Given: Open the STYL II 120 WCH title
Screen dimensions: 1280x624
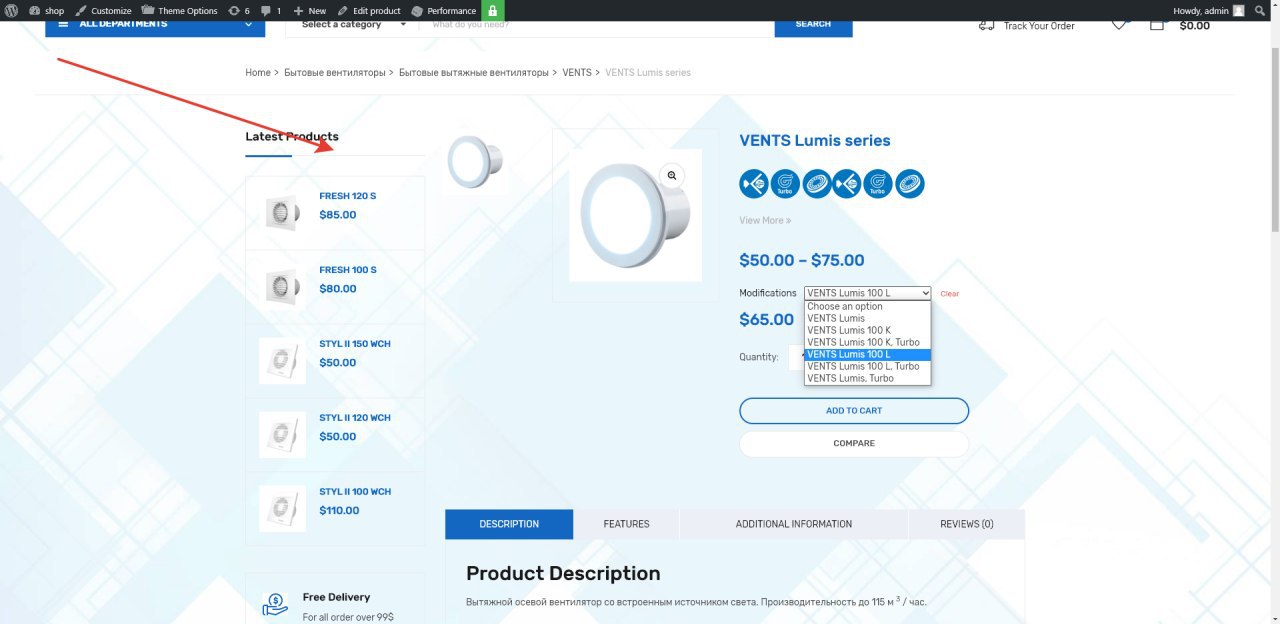Looking at the screenshot, I should 355,418.
